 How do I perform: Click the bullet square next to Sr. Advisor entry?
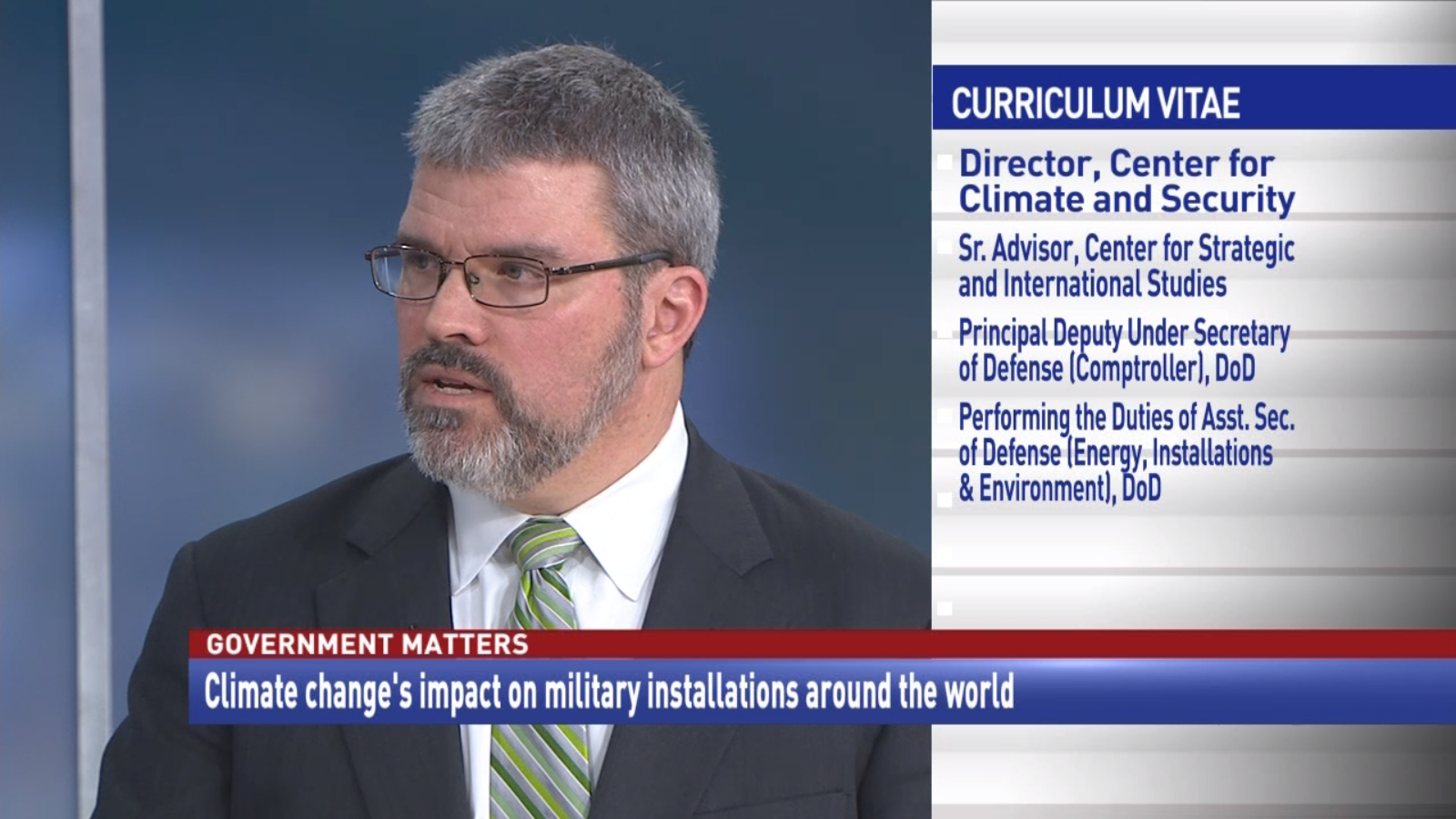(x=943, y=246)
